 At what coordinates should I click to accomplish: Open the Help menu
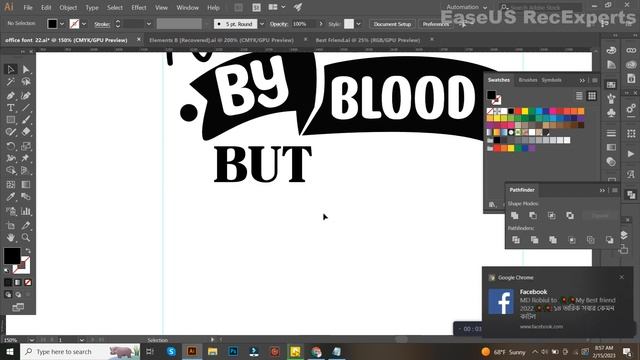point(213,8)
